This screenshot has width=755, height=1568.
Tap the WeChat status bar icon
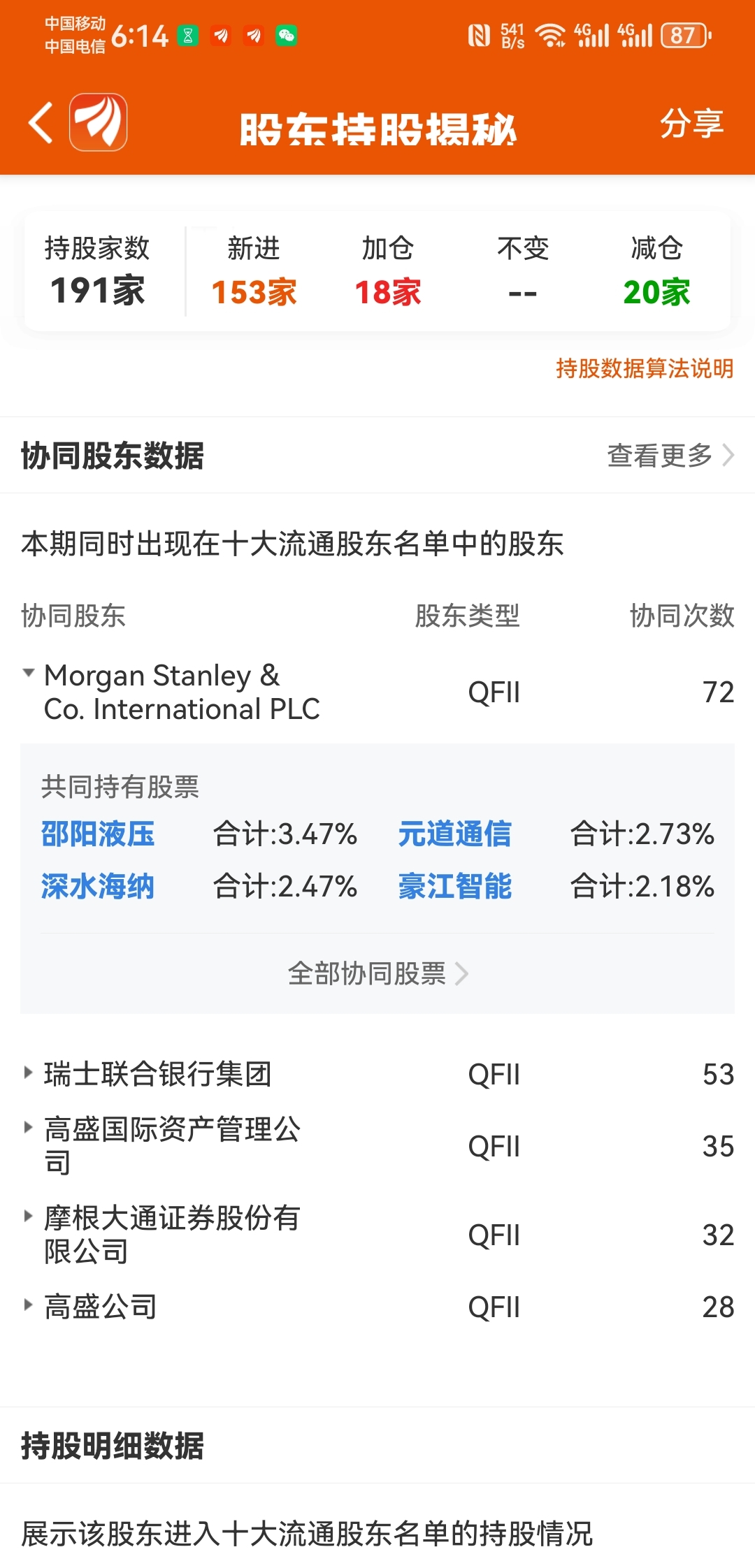287,35
